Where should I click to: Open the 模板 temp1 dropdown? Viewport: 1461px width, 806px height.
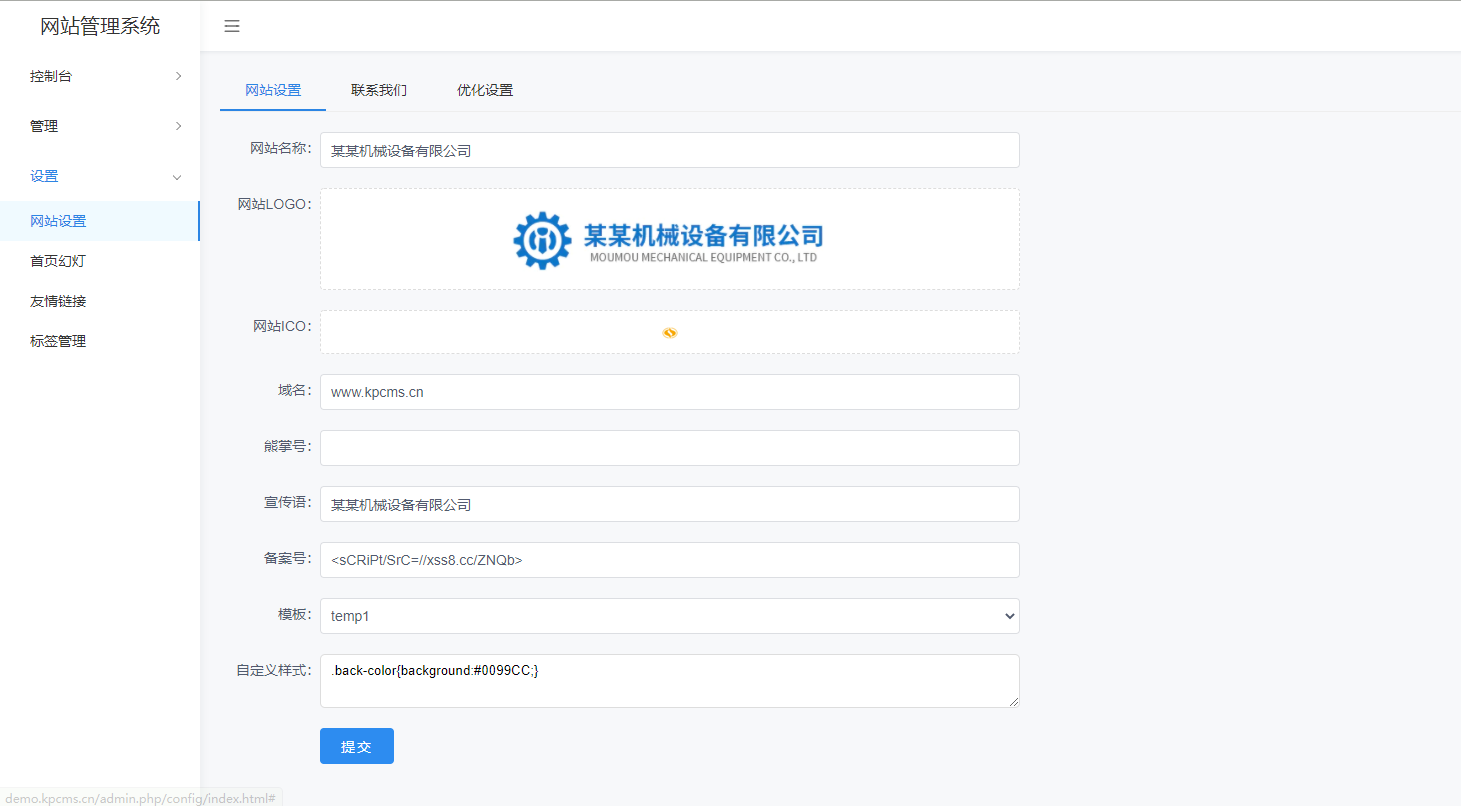[x=669, y=616]
